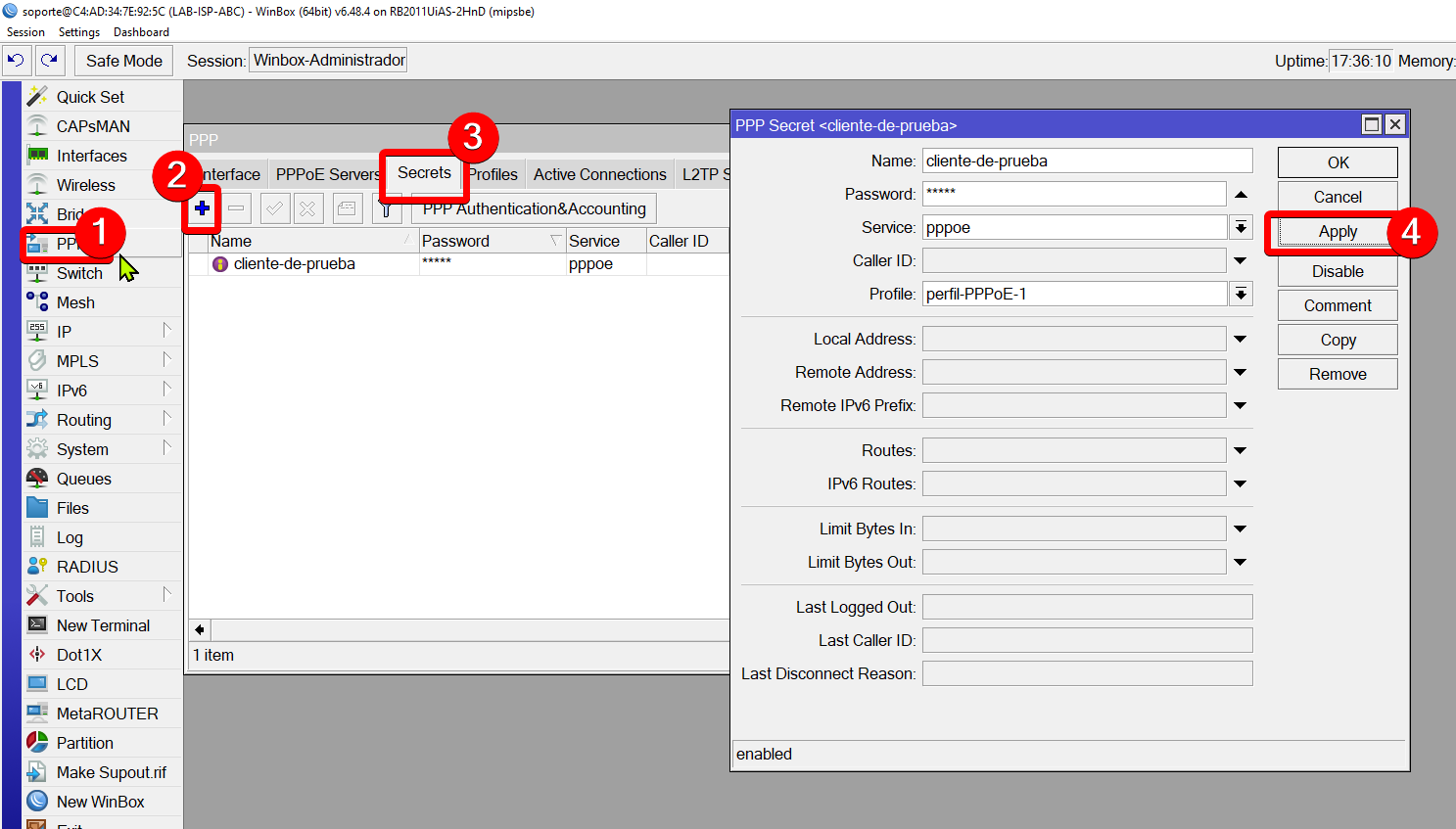The width and height of the screenshot is (1456, 829).
Task: Open RADIUS in the left menu
Action: click(x=87, y=567)
